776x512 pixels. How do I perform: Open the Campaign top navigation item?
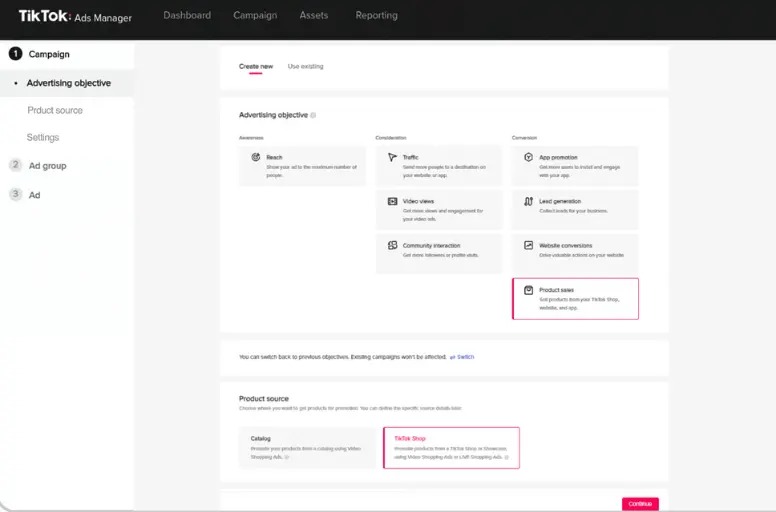point(255,15)
